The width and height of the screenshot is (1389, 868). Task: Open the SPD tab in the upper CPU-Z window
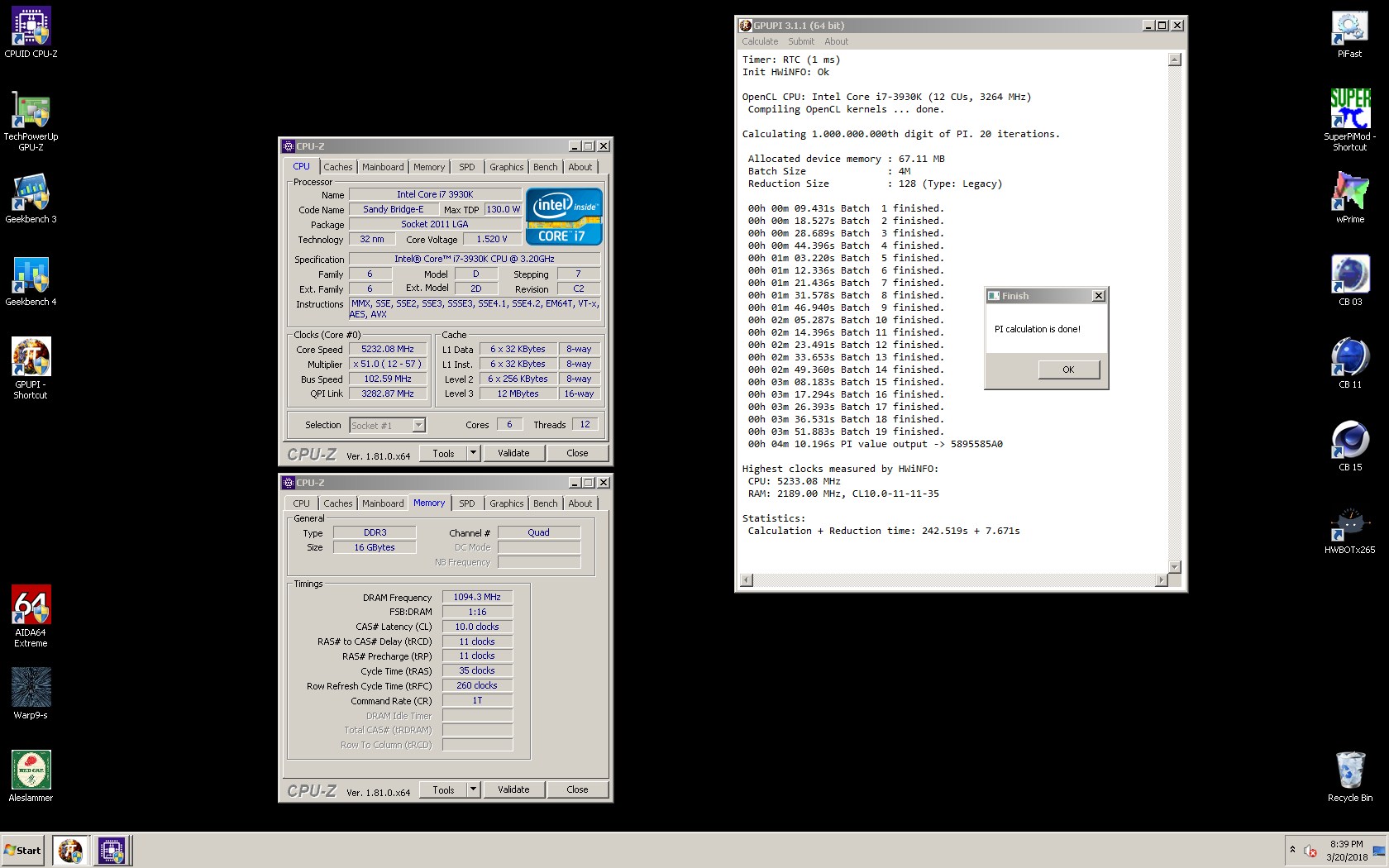click(x=467, y=167)
